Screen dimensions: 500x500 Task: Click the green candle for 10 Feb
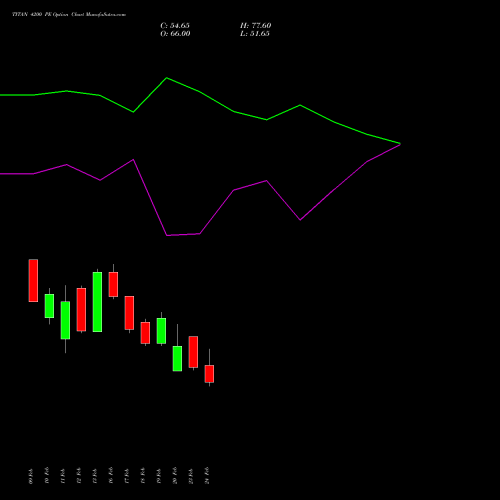49,306
